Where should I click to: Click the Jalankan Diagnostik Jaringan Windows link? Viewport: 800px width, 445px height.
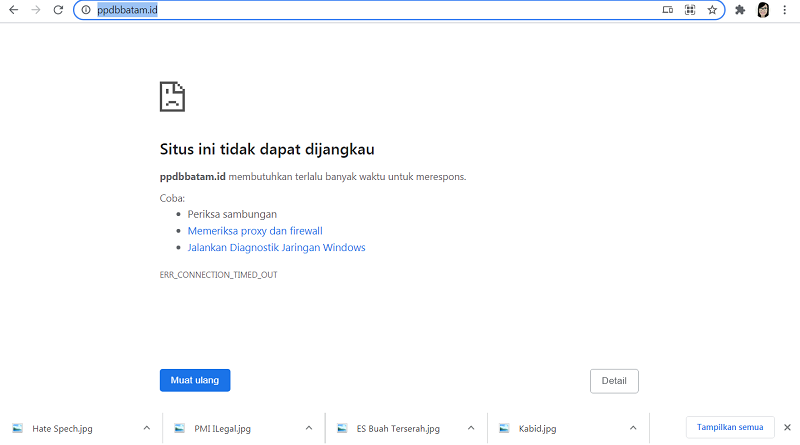tap(276, 248)
